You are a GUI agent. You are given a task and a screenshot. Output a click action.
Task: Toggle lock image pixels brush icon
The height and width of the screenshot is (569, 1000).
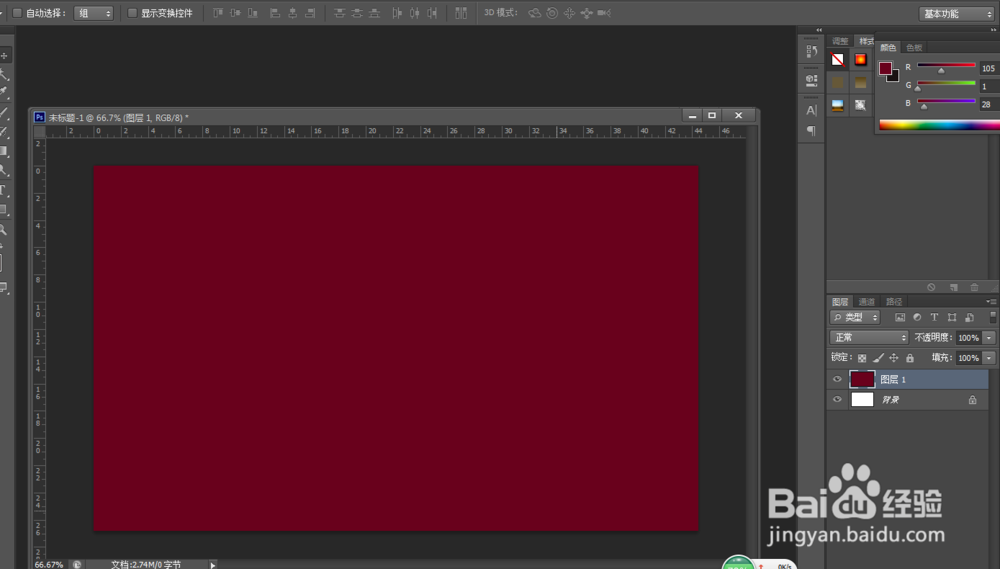point(878,358)
